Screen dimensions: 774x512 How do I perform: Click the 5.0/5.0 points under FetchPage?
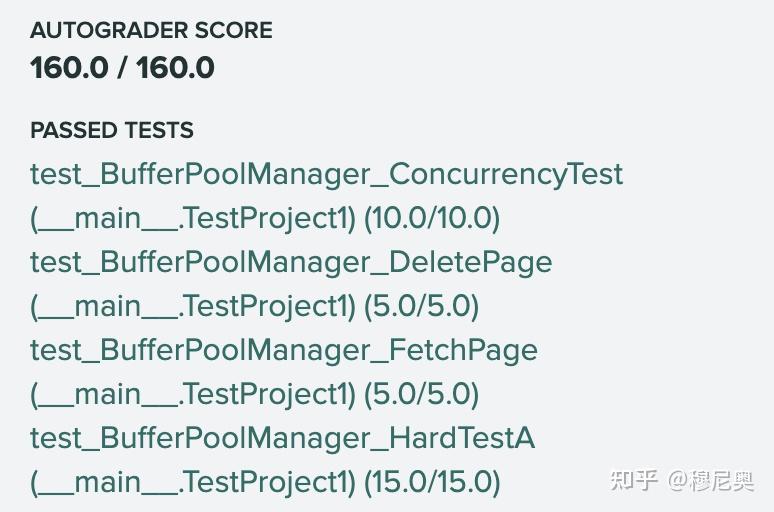tap(422, 394)
